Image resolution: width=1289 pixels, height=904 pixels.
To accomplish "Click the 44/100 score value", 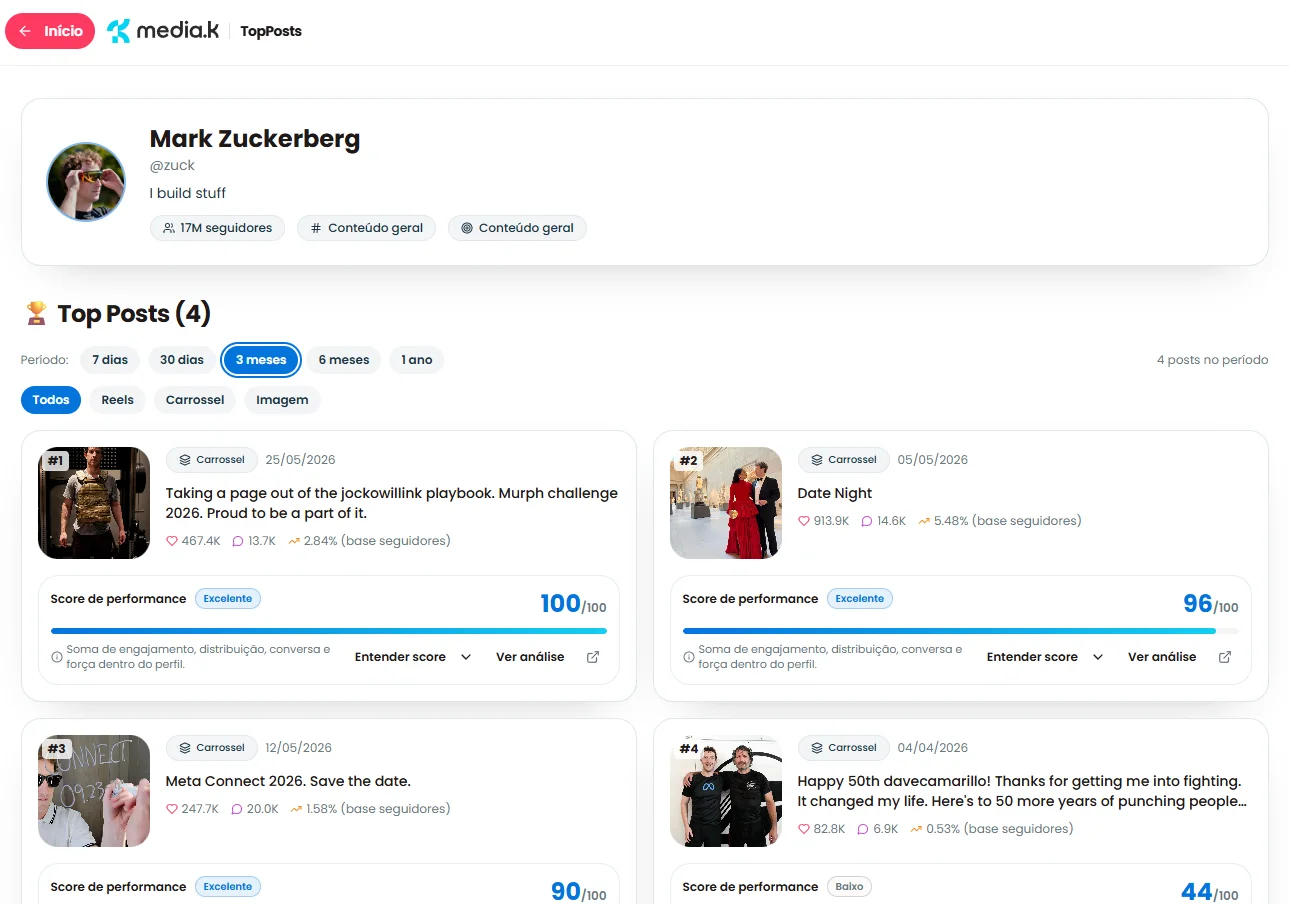I will point(1210,891).
